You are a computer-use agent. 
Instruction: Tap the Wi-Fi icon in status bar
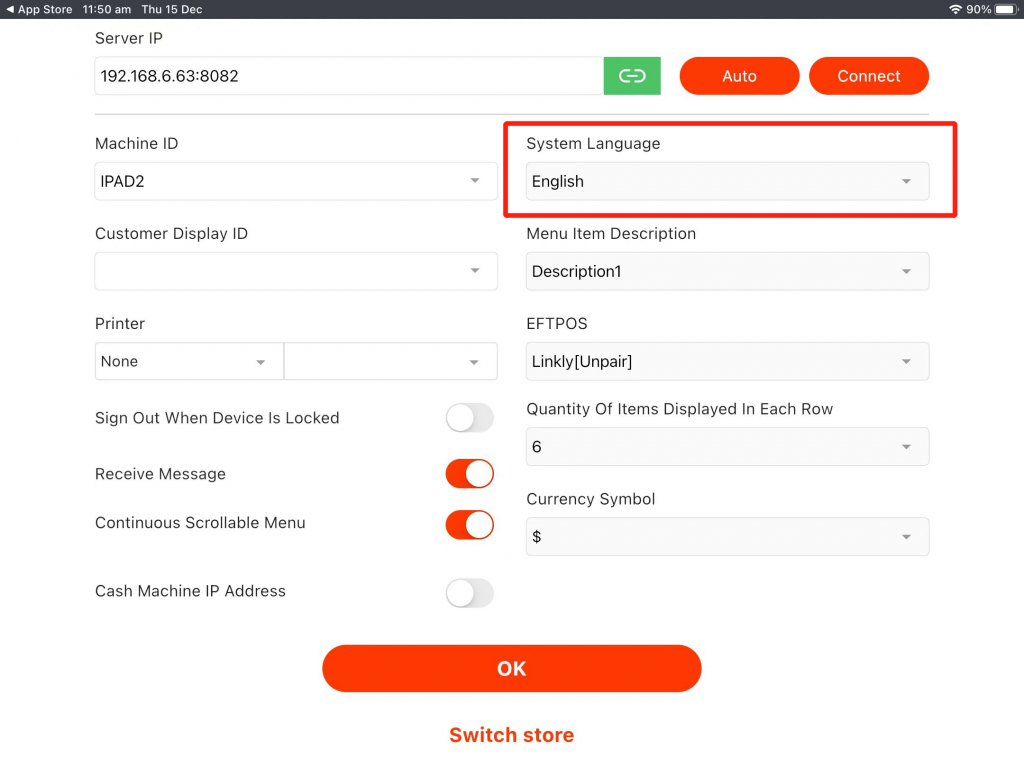(955, 9)
